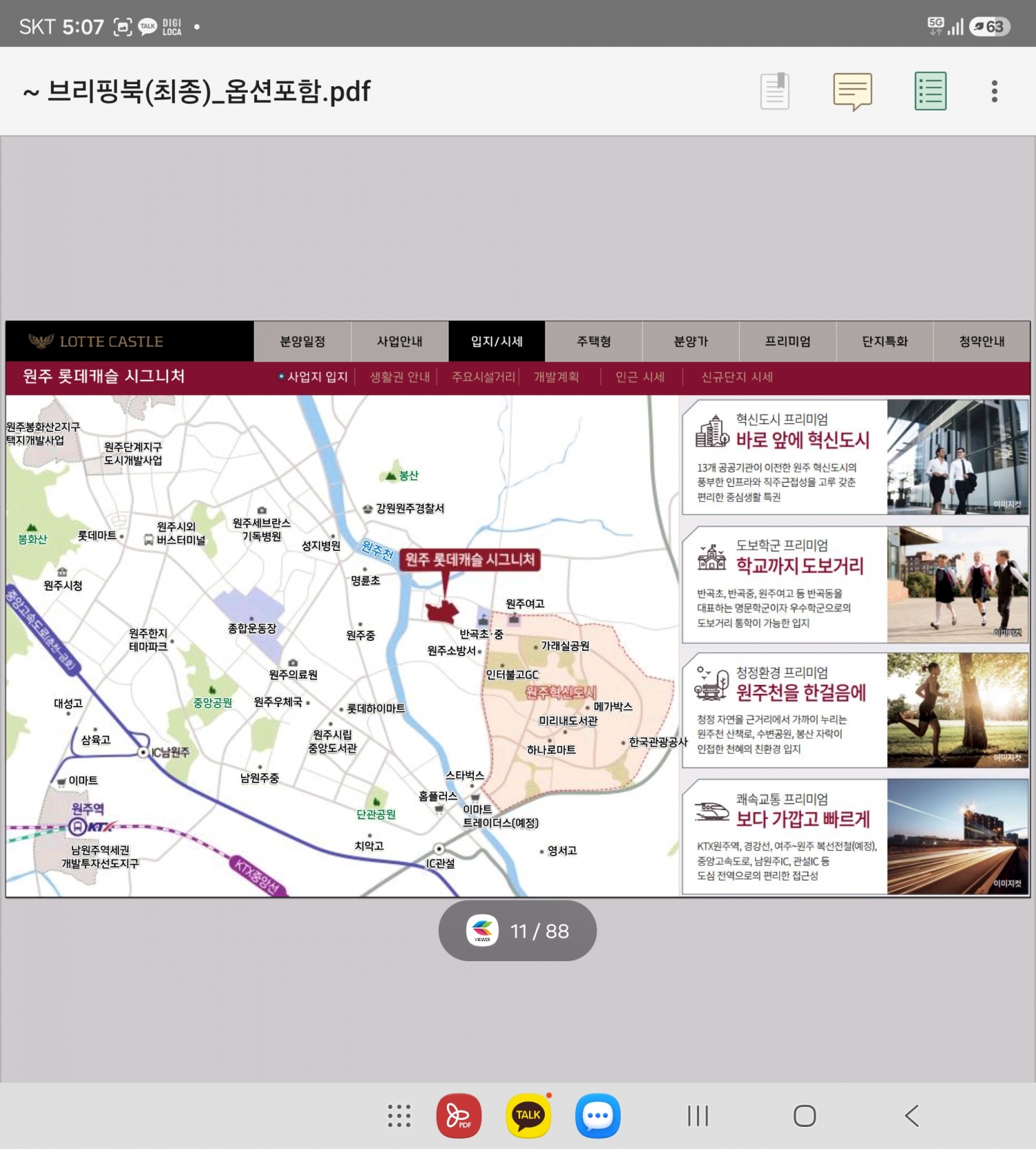Screen dimensions: 1036x1149
Task: Tap the recent apps navigation button
Action: click(698, 1116)
